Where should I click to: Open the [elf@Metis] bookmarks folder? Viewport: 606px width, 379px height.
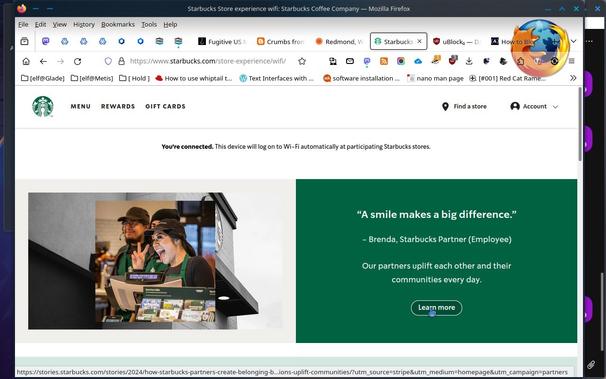pyautogui.click(x=92, y=78)
